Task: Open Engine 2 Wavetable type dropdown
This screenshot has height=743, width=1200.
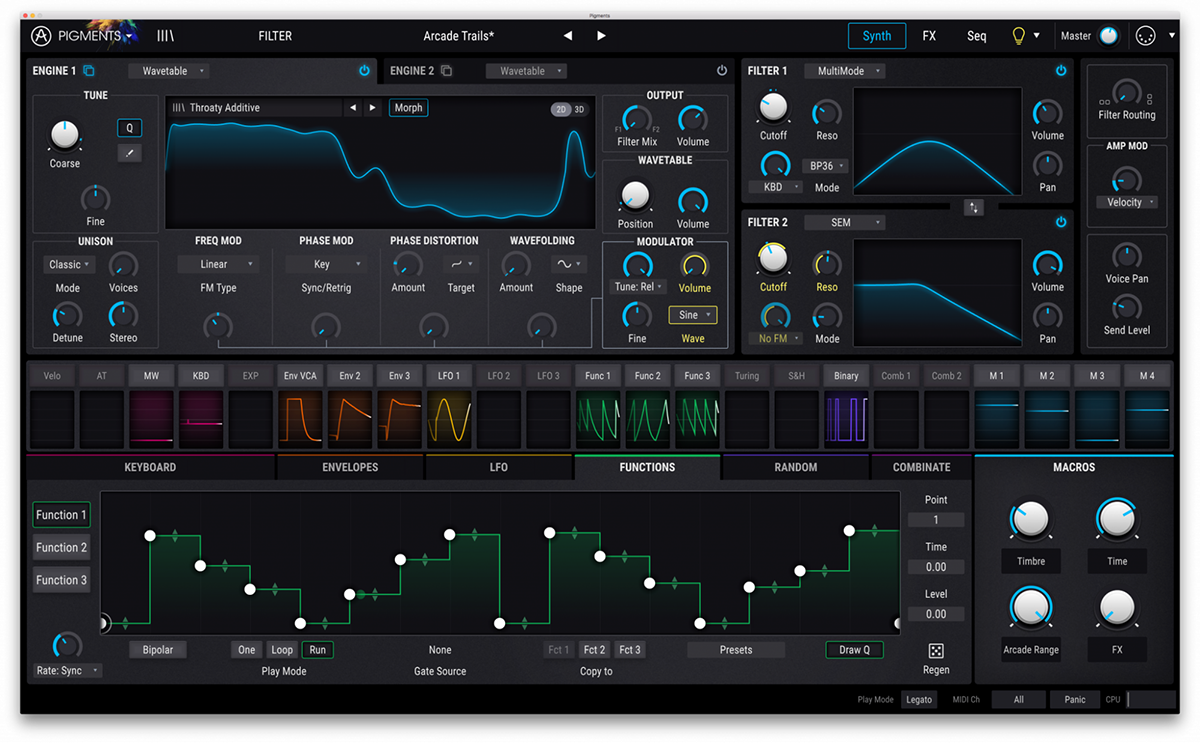Action: pos(526,71)
